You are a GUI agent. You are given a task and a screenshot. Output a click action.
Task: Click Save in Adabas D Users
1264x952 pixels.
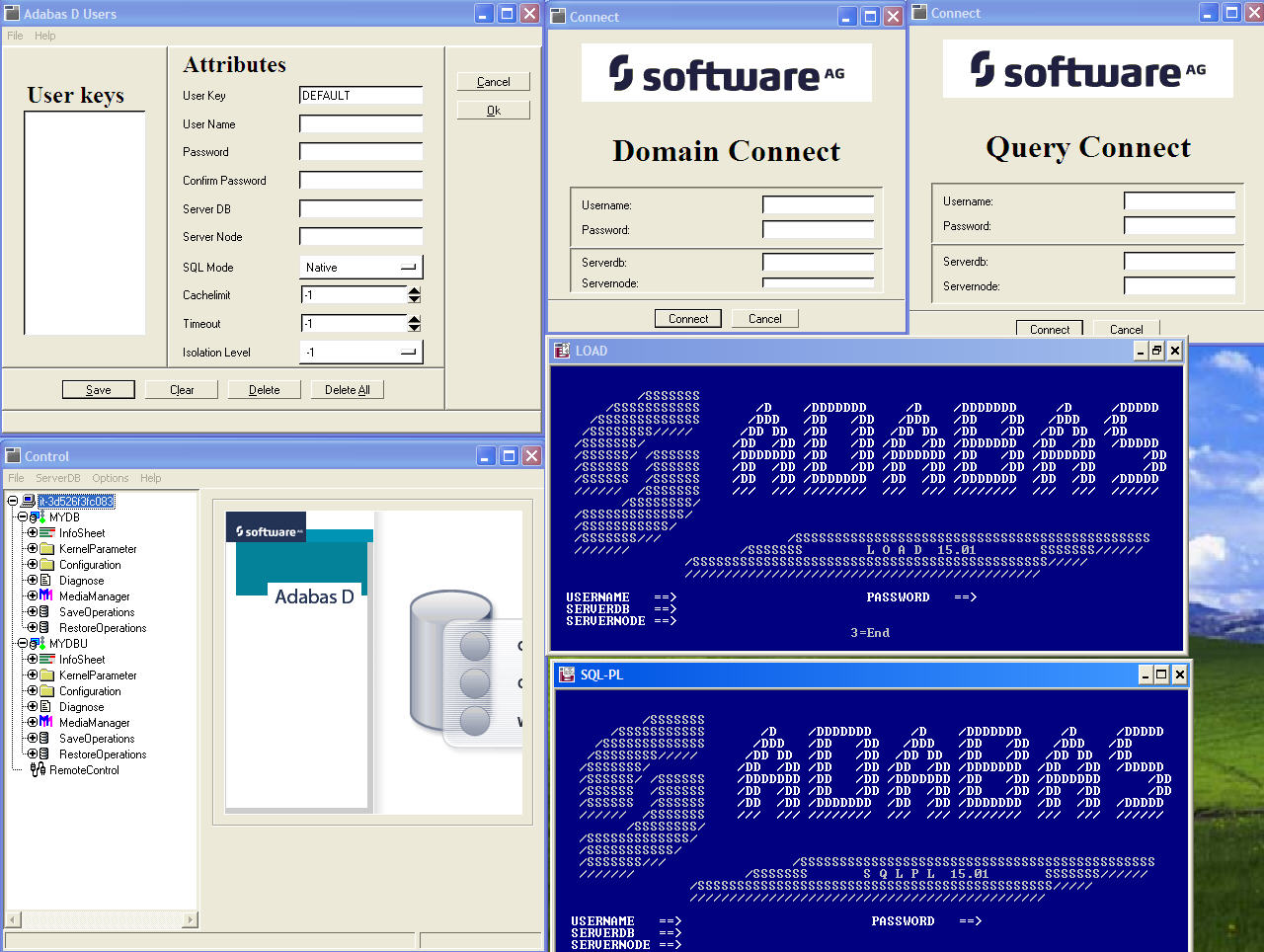(x=98, y=390)
